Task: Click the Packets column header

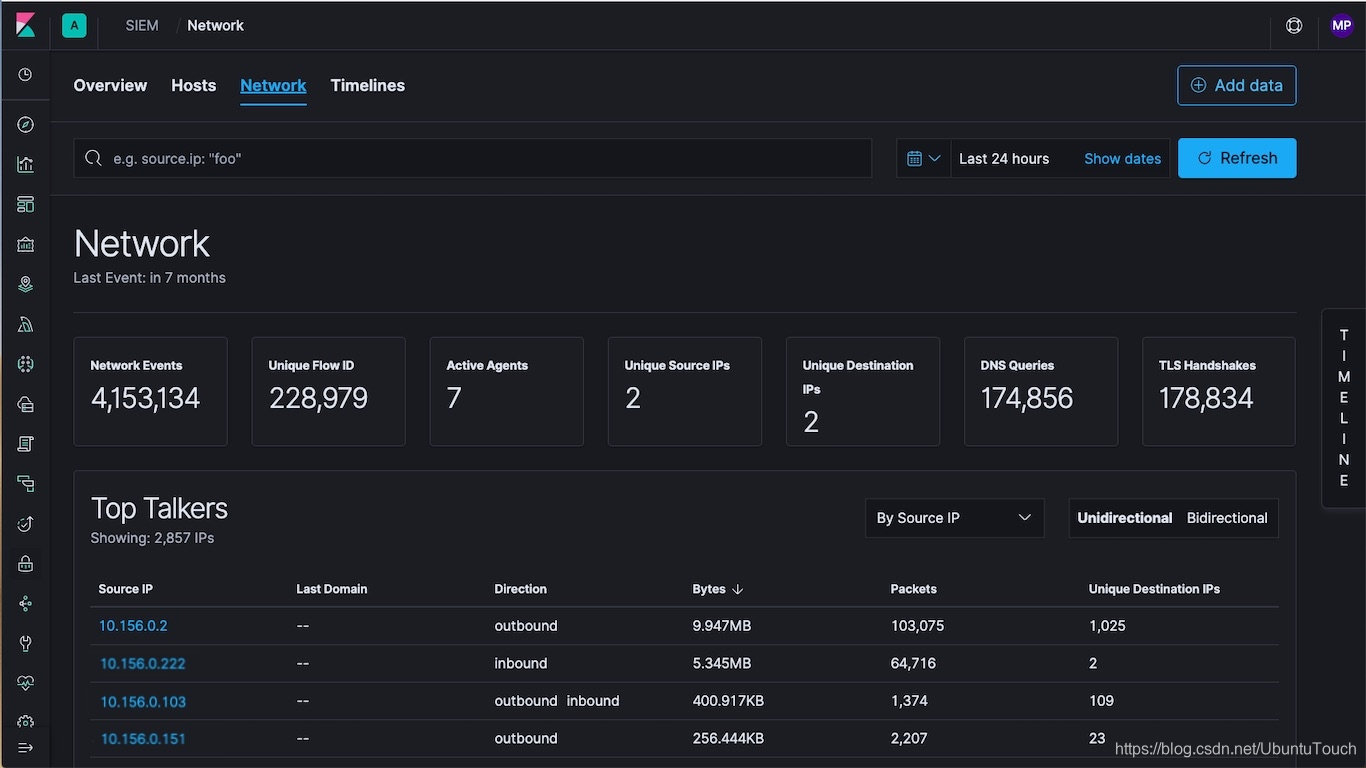Action: click(x=914, y=589)
